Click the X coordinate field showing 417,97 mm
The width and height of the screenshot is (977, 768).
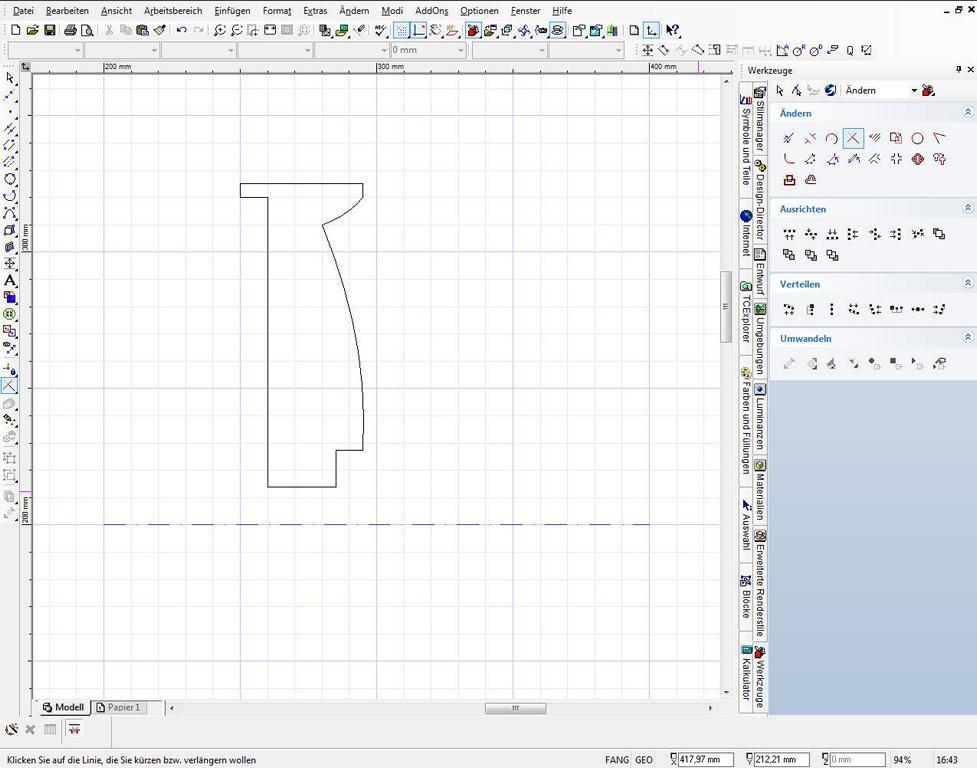705,760
